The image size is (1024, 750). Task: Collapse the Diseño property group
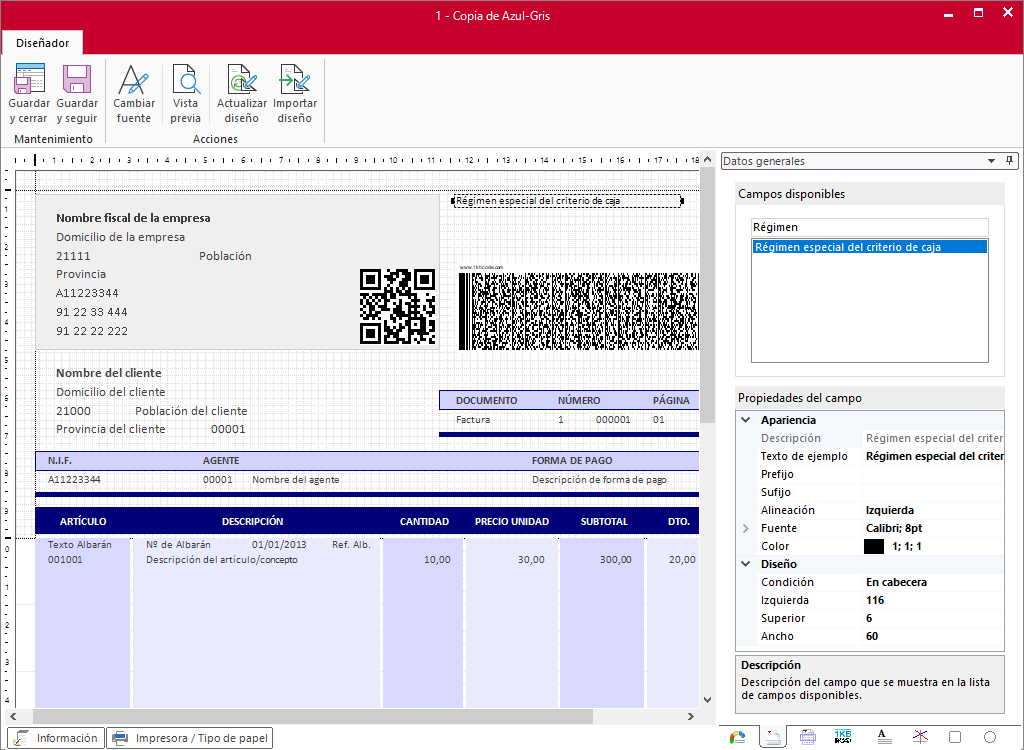click(x=746, y=564)
